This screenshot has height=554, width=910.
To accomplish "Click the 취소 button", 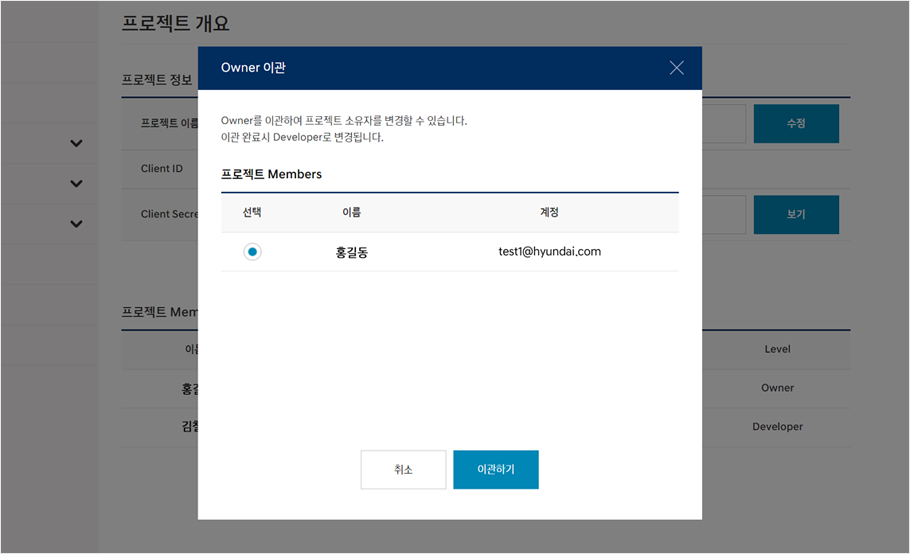I will click(x=403, y=469).
